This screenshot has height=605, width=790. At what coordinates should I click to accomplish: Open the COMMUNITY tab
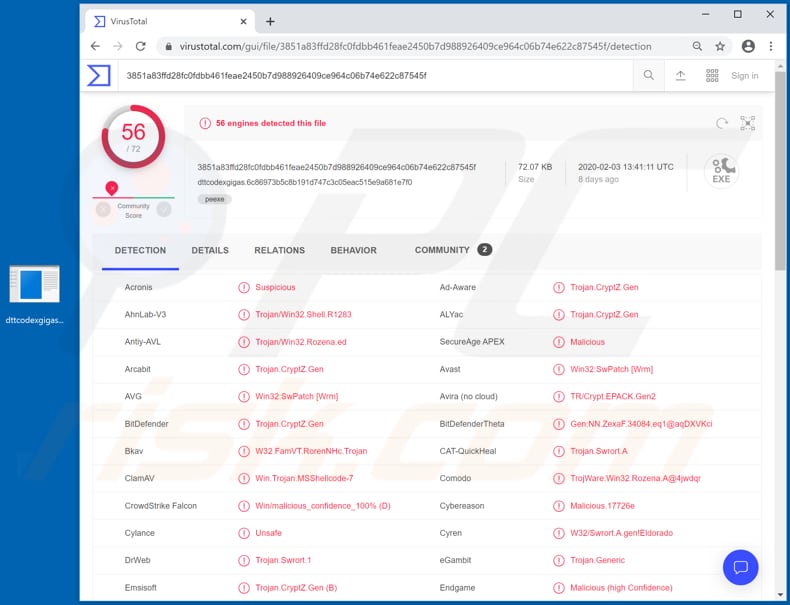pos(442,250)
